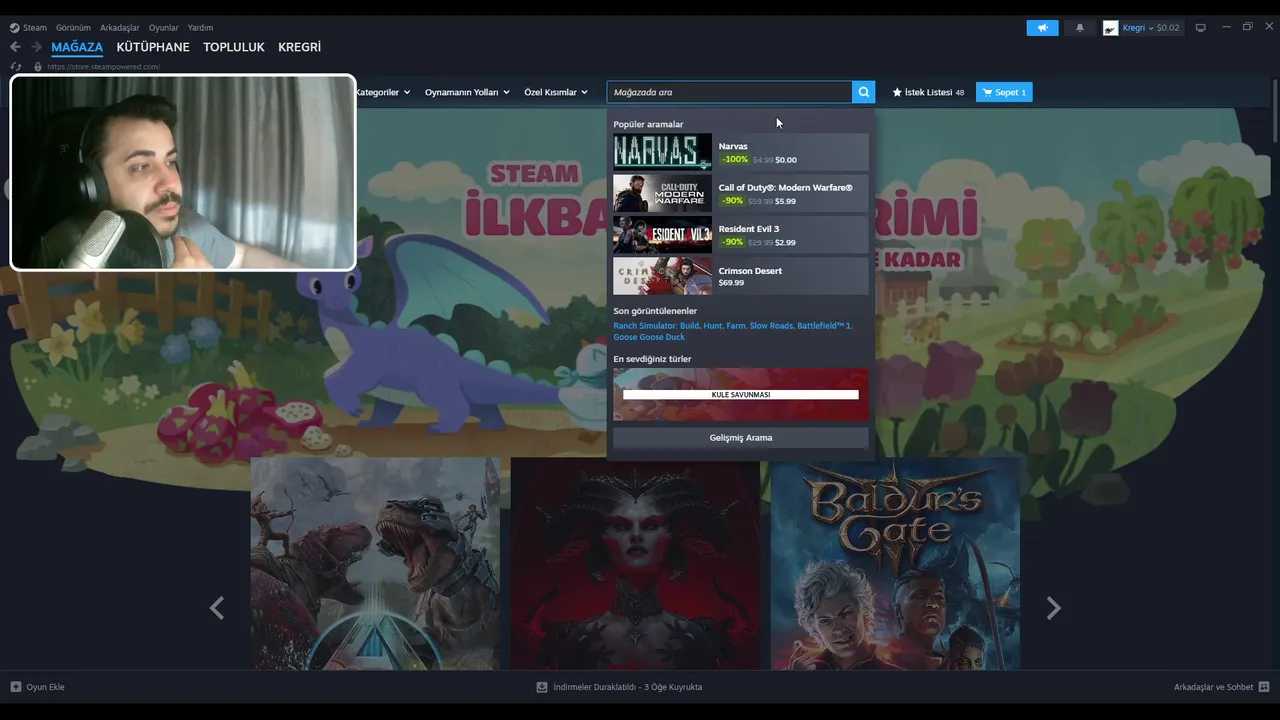Go back with the left arrow
The width and height of the screenshot is (1280, 720).
pos(15,47)
